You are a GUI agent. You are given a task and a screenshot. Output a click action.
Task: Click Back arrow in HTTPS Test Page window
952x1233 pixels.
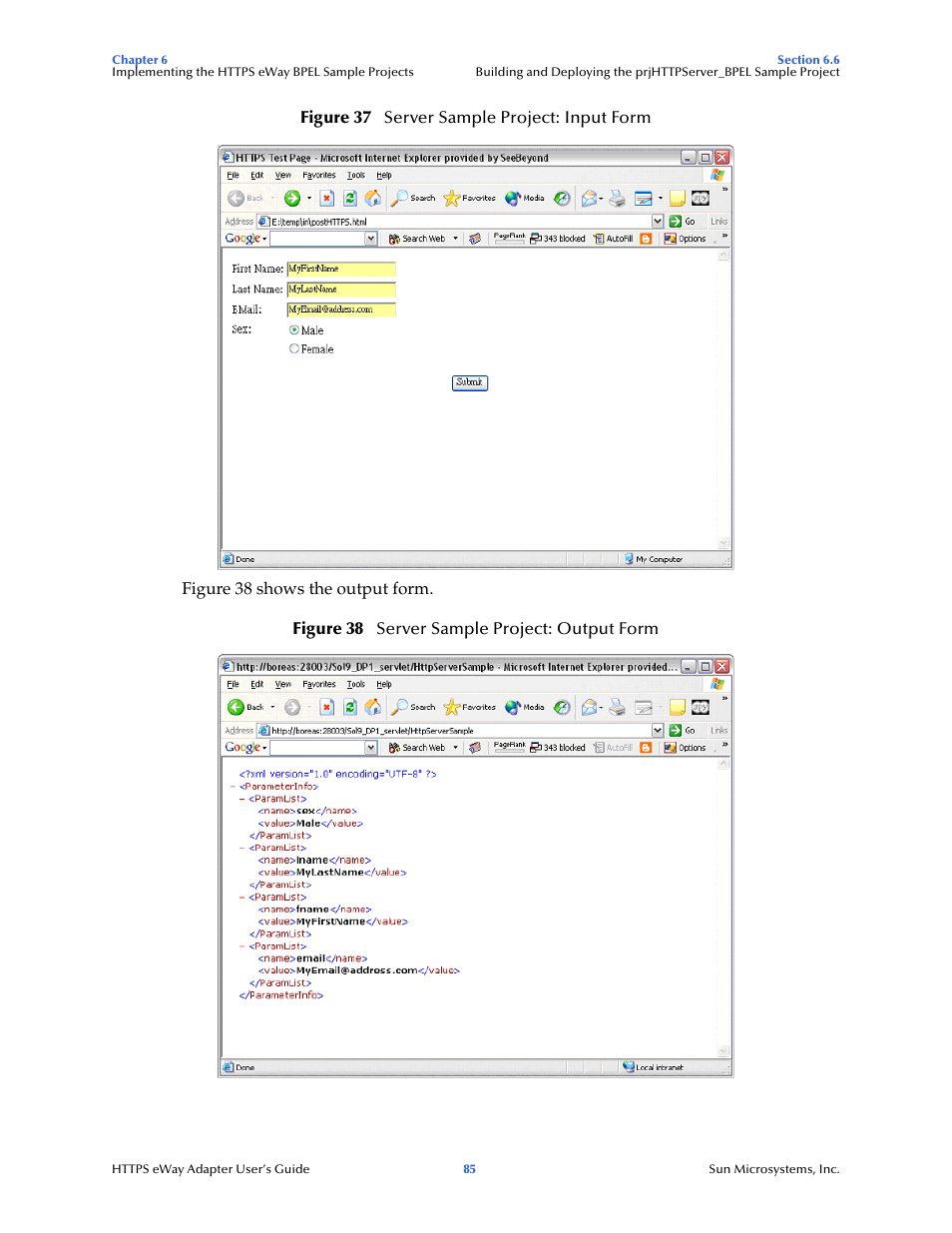pyautogui.click(x=236, y=198)
